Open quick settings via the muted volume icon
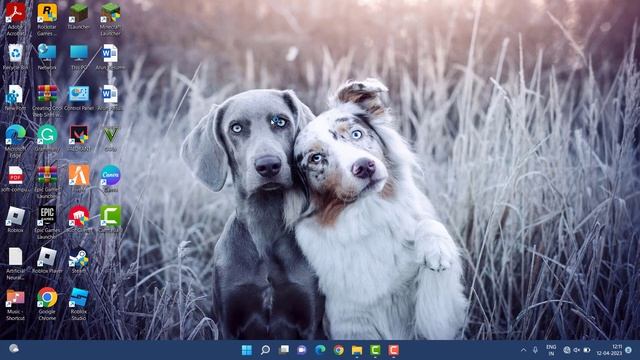The width and height of the screenshot is (640, 360). [x=576, y=350]
